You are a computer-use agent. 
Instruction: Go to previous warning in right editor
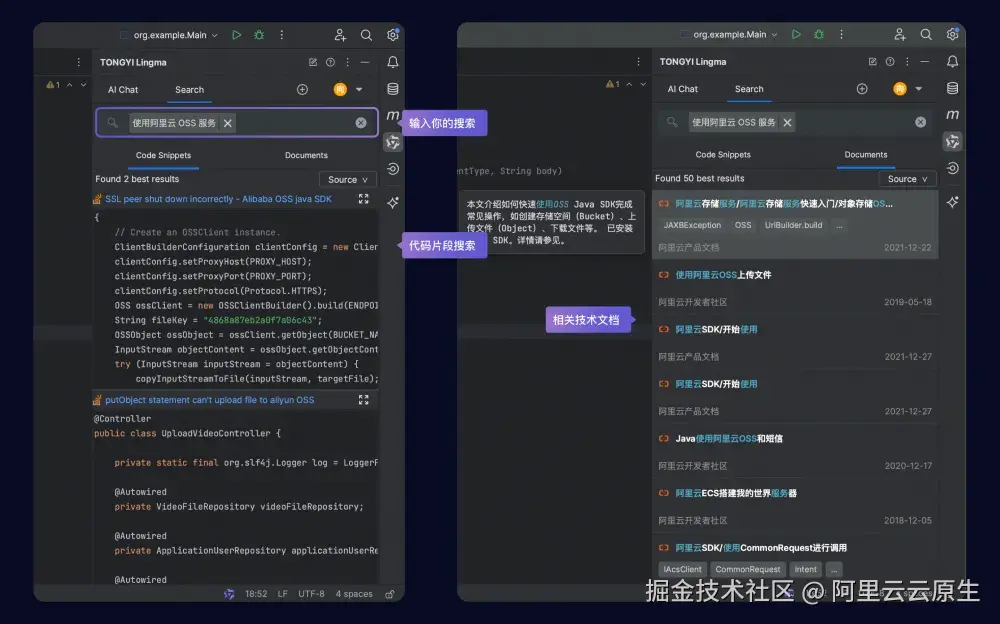pyautogui.click(x=629, y=84)
